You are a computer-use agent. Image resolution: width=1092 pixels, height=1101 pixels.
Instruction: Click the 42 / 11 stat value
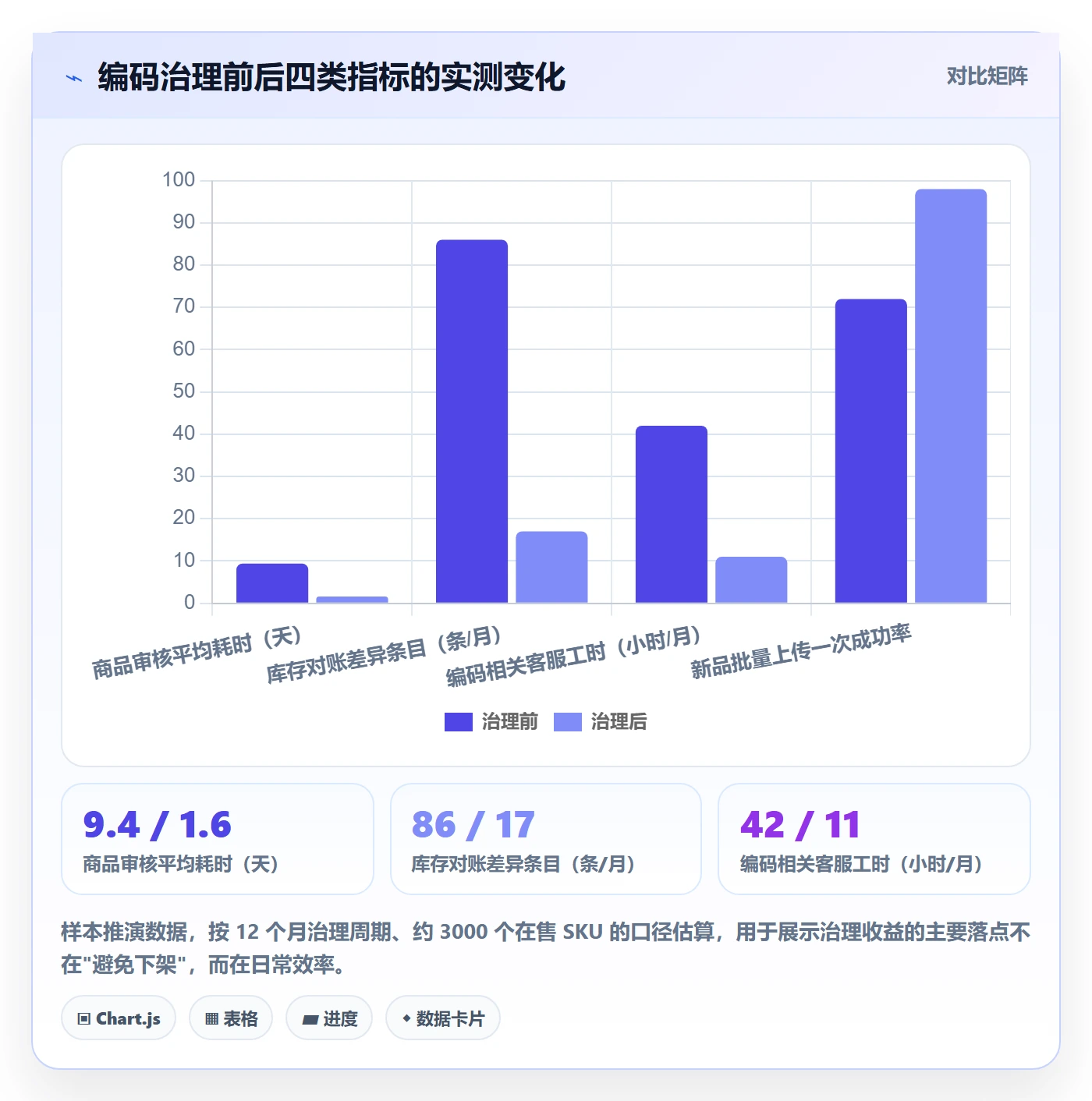800,825
